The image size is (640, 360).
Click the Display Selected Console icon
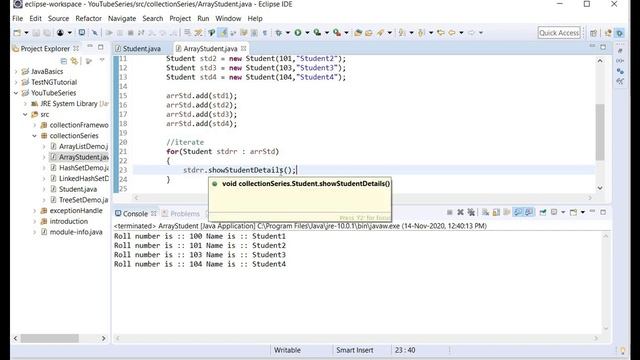pyautogui.click(x=554, y=212)
